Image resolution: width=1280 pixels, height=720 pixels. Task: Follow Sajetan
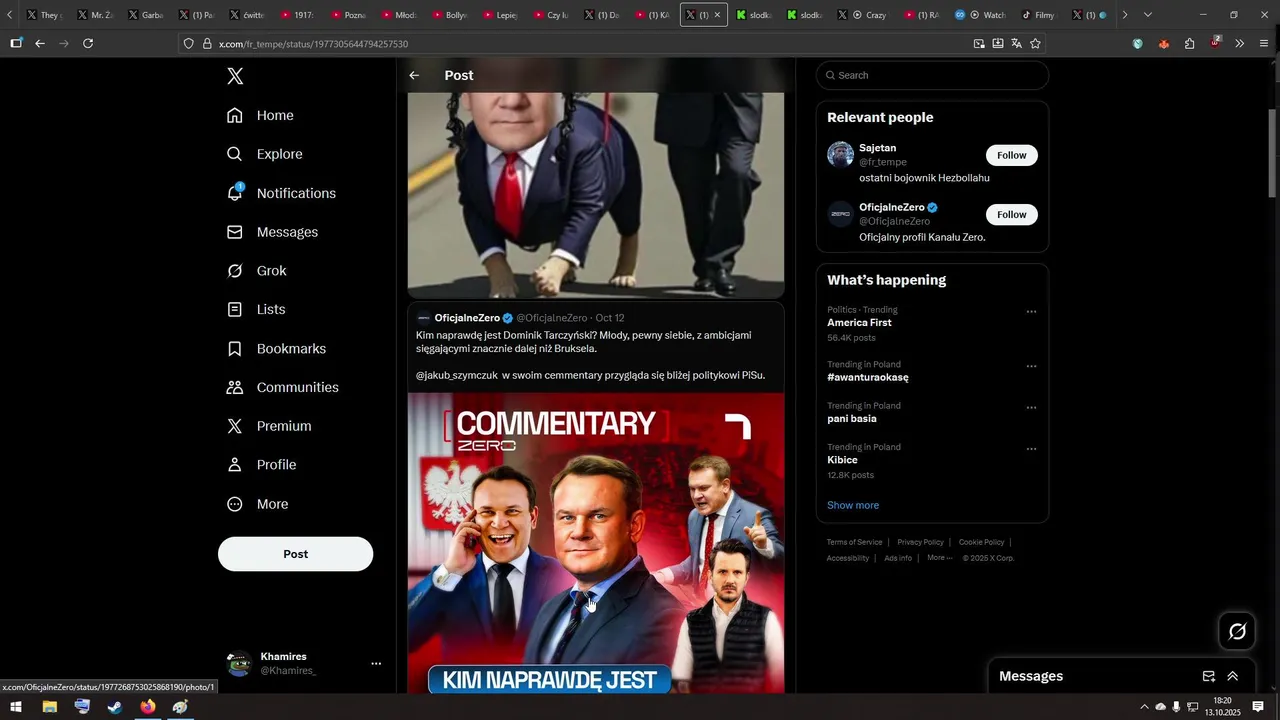click(x=1012, y=155)
